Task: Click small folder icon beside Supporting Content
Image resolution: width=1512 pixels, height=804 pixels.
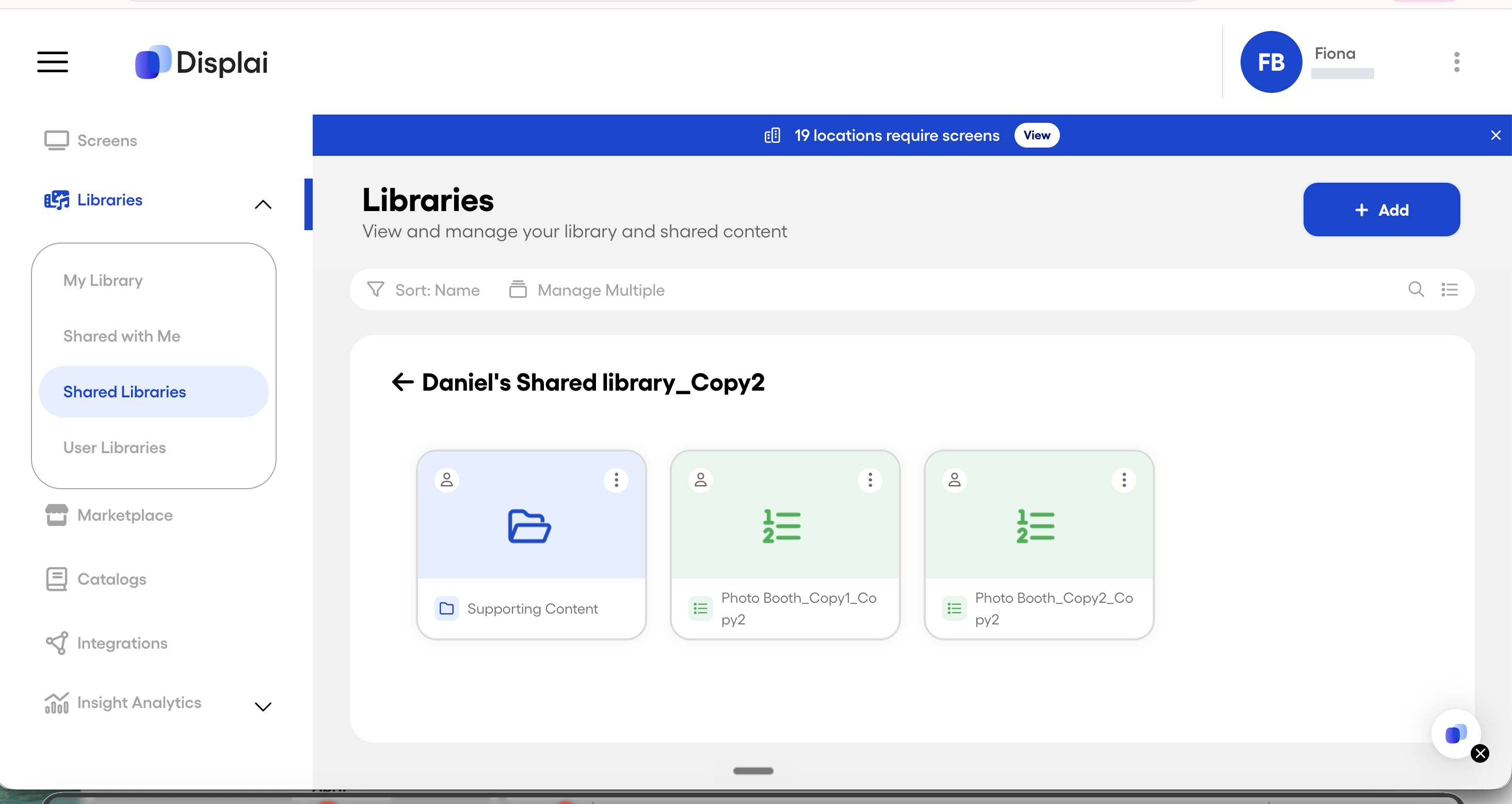Action: (447, 608)
